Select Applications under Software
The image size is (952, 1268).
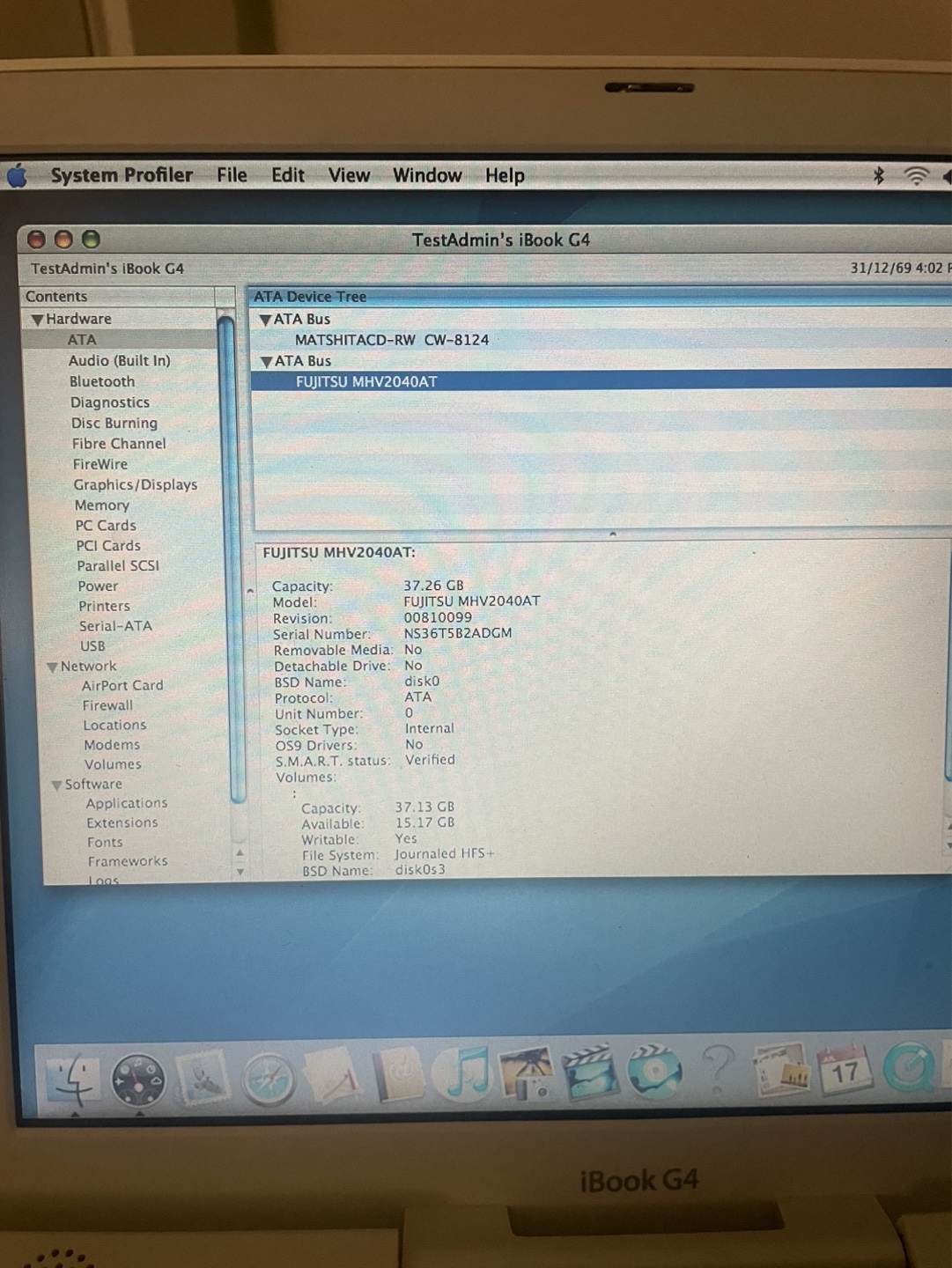[127, 803]
